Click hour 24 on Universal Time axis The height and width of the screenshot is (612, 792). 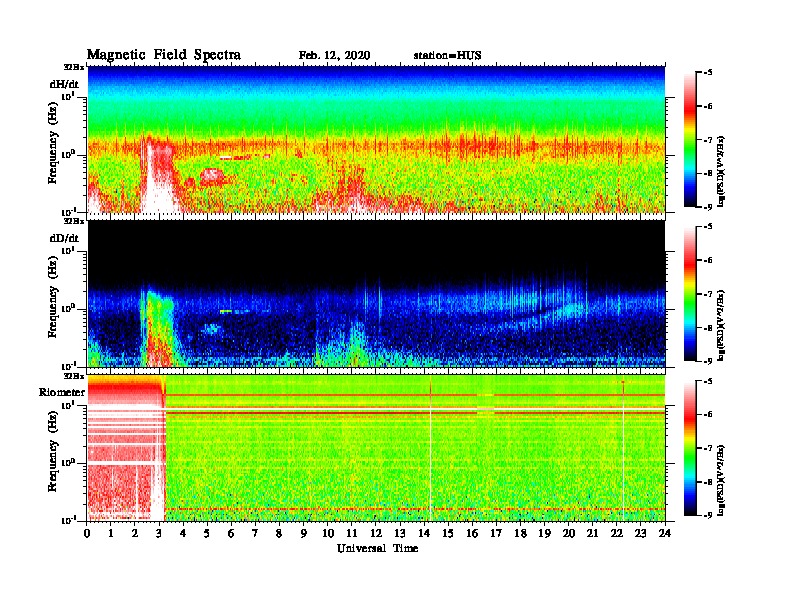pos(665,534)
